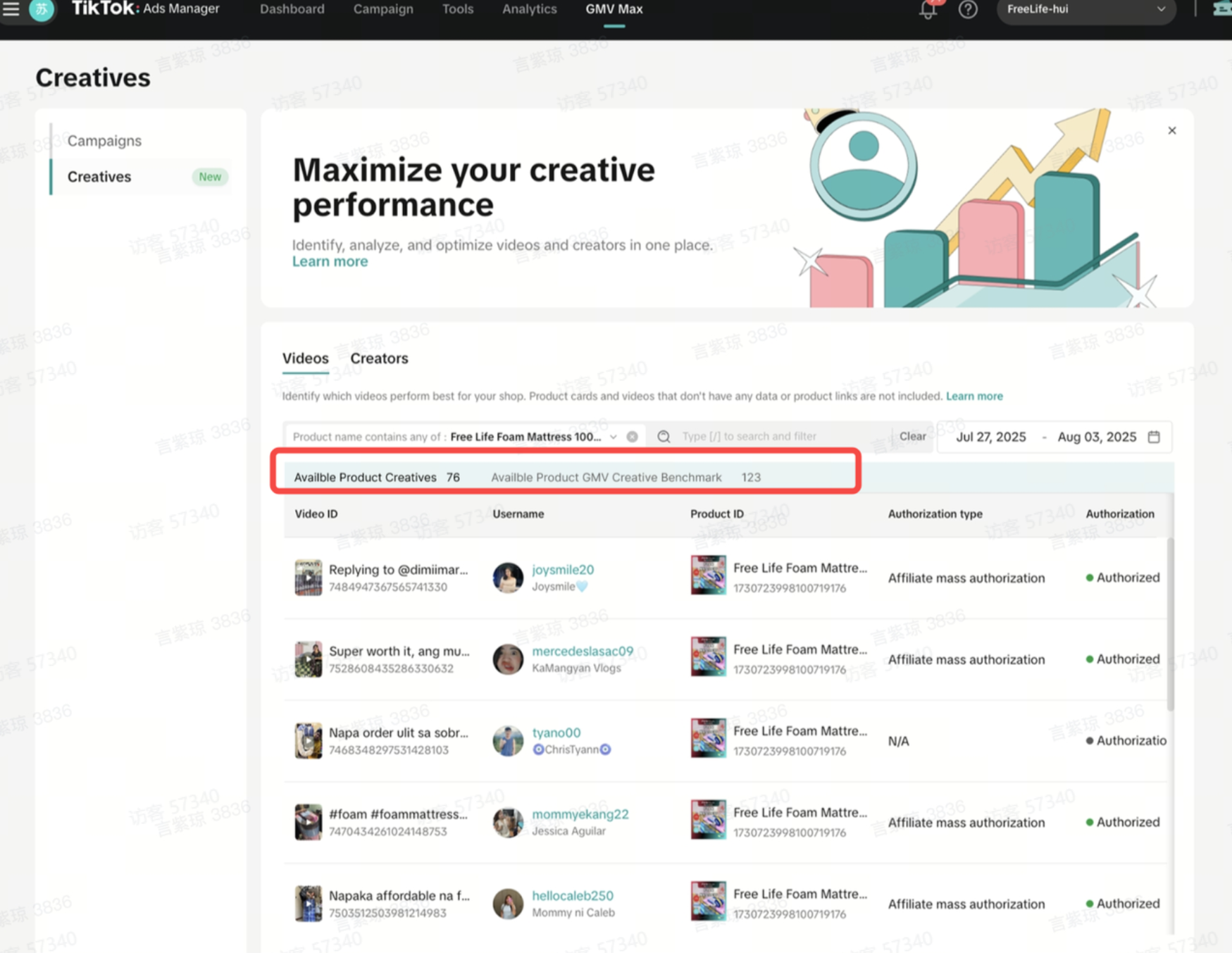The width and height of the screenshot is (1232, 953).
Task: Go to the Dashboard menu
Action: pos(292,9)
